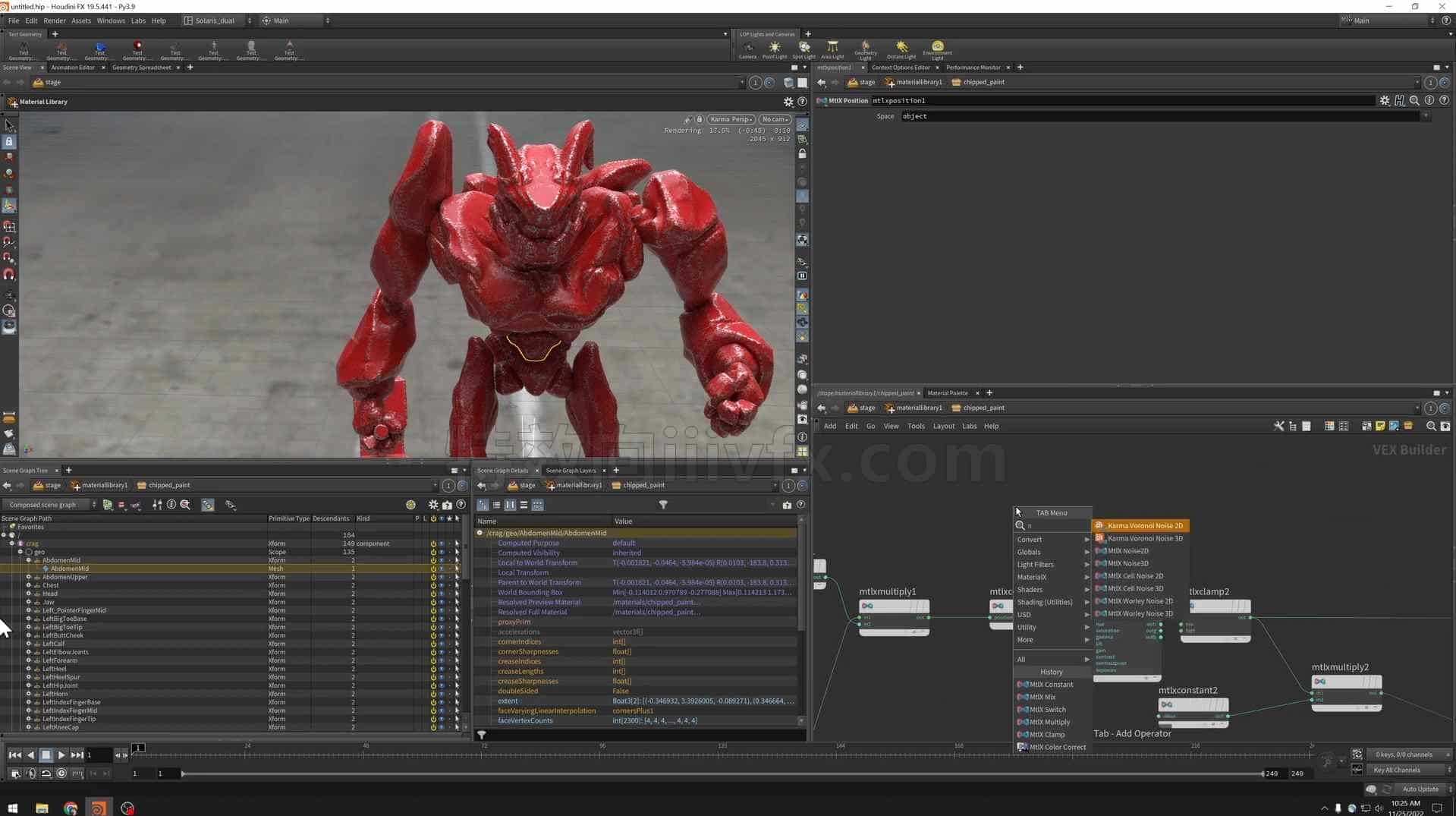Screen dimensions: 1456x816
Task: Toggle activation of the crag prim
Action: [433, 543]
